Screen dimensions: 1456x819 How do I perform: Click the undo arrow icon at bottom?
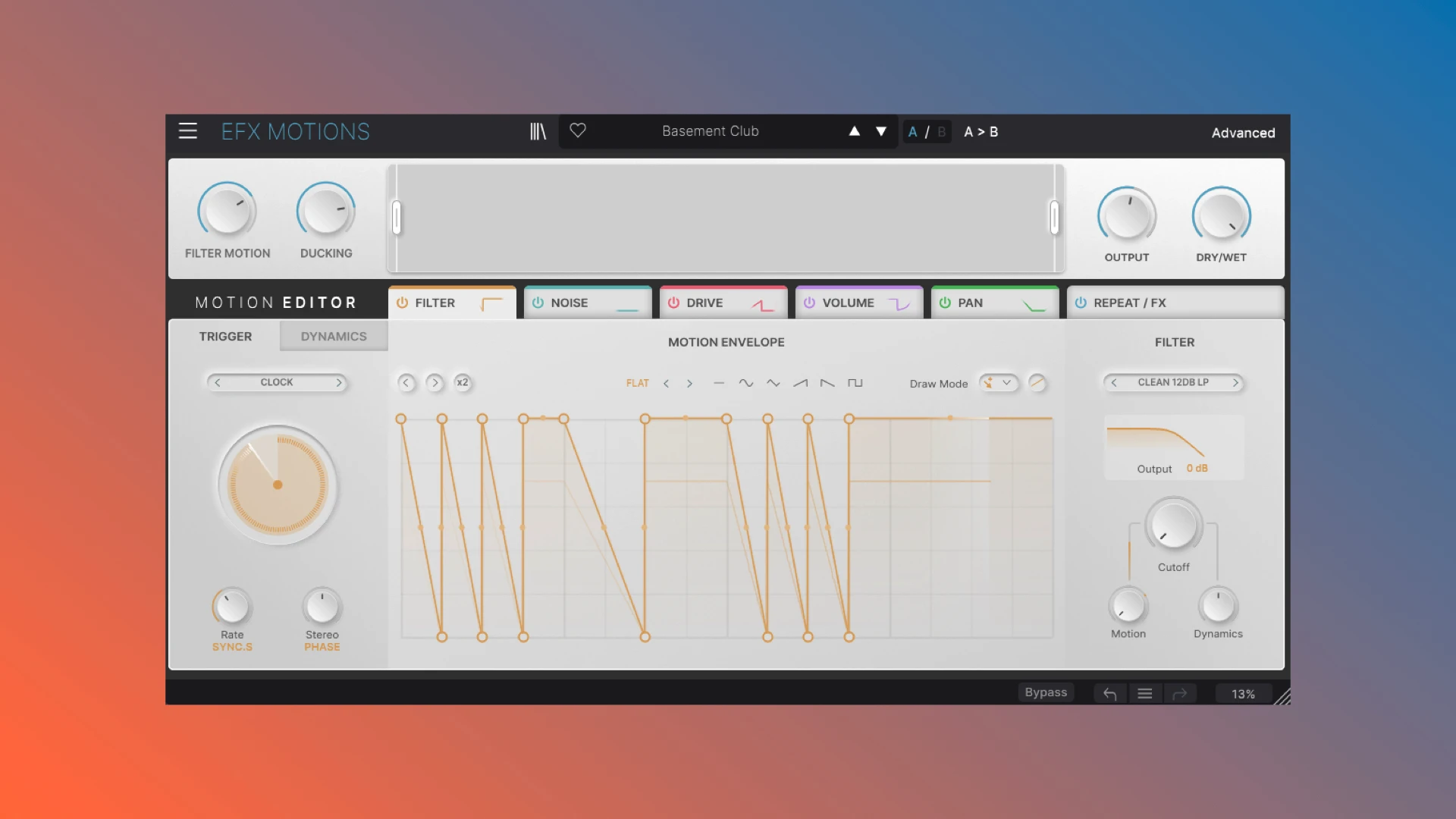[1108, 693]
